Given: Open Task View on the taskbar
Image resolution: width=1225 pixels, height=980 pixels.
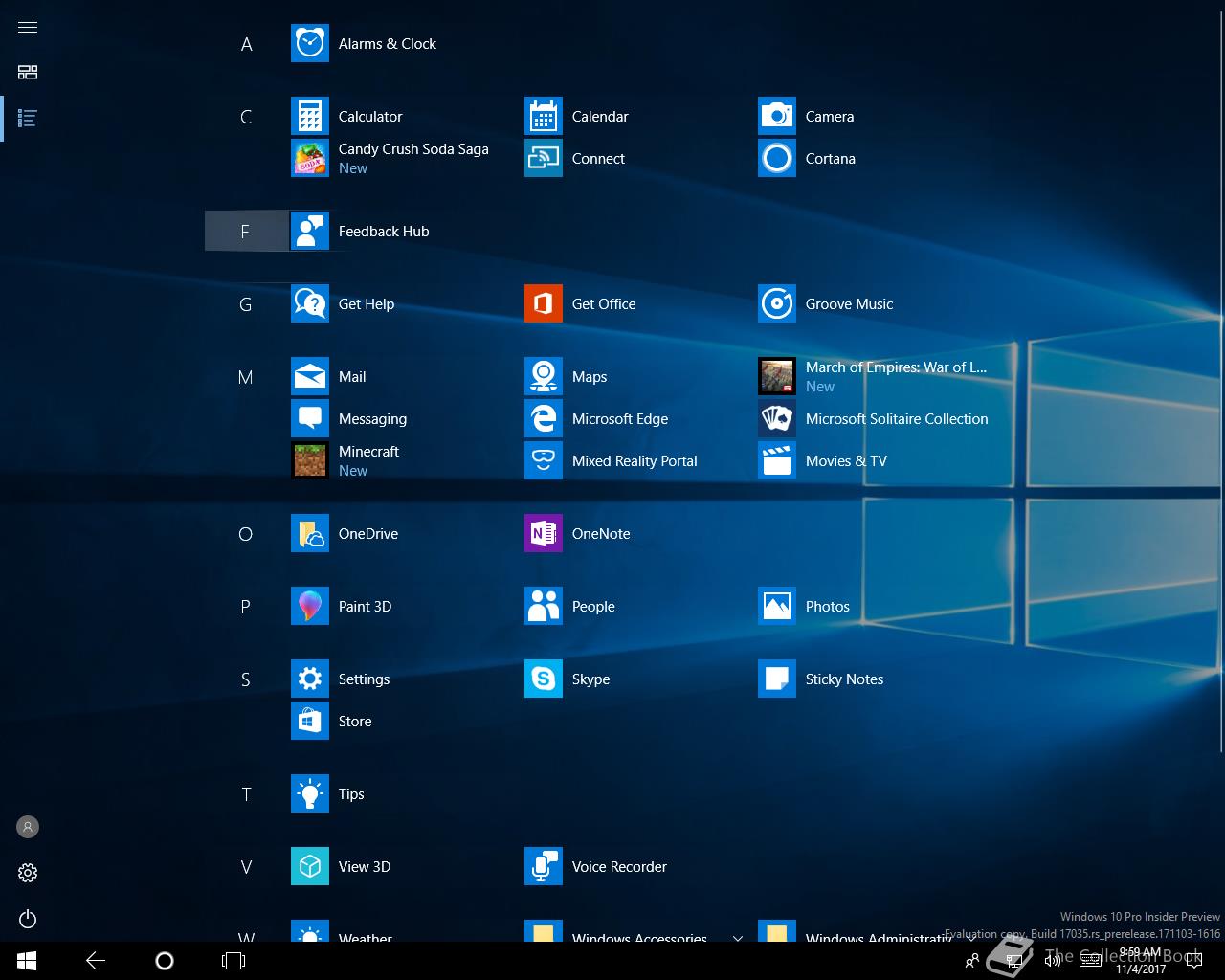Looking at the screenshot, I should (234, 961).
